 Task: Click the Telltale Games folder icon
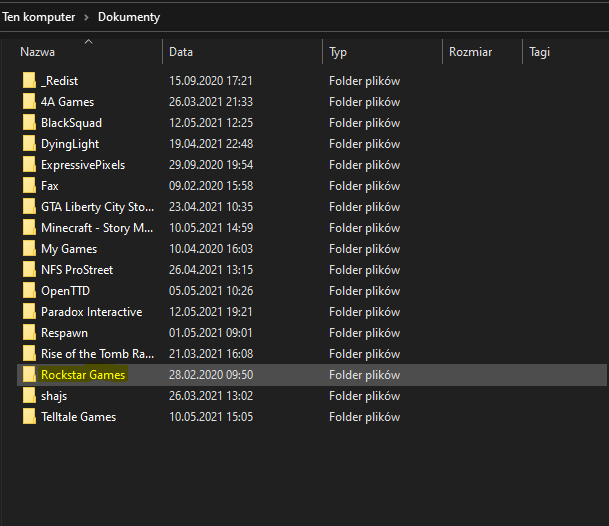pyautogui.click(x=29, y=417)
